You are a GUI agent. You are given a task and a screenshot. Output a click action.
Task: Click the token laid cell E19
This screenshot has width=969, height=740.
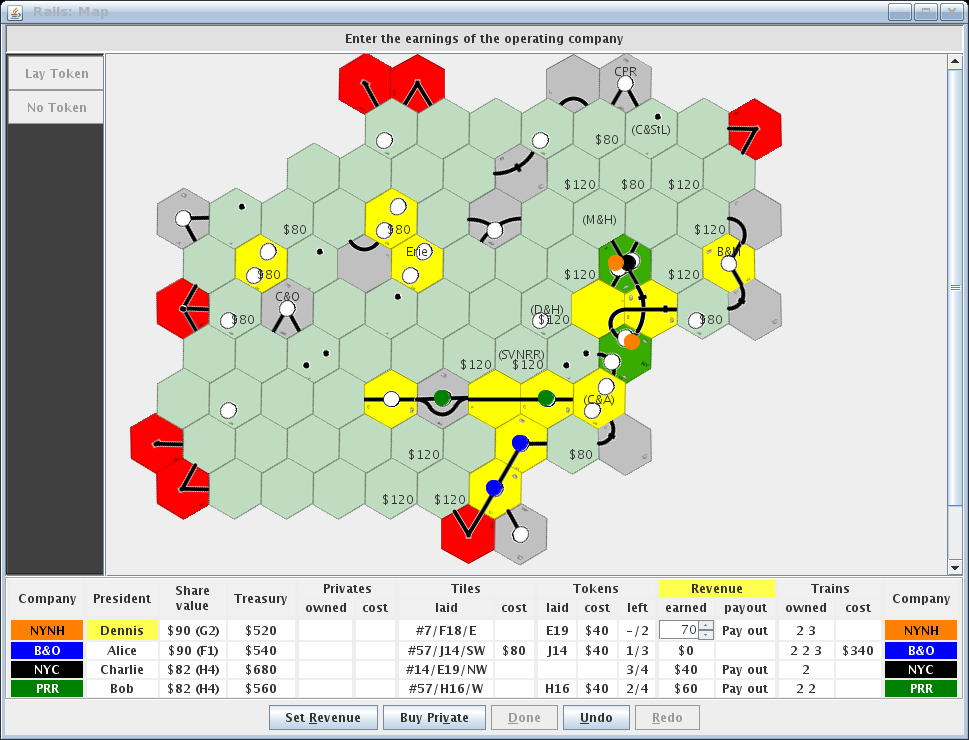point(557,631)
